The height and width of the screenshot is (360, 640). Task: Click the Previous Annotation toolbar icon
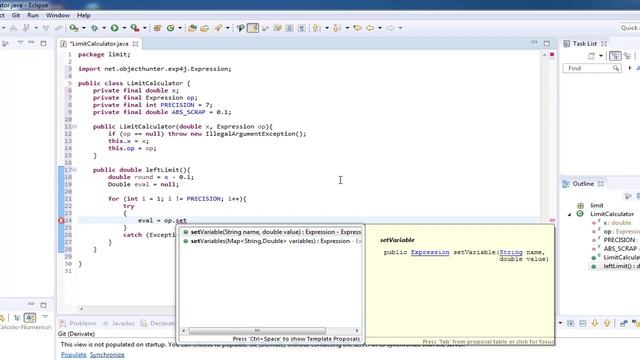click(x=337, y=28)
